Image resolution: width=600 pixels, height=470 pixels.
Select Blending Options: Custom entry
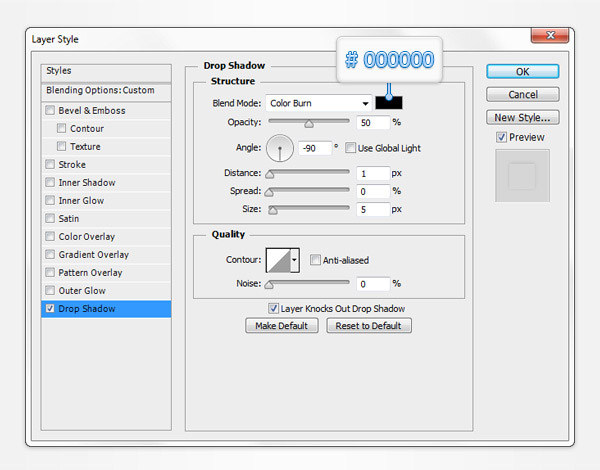[x=100, y=90]
